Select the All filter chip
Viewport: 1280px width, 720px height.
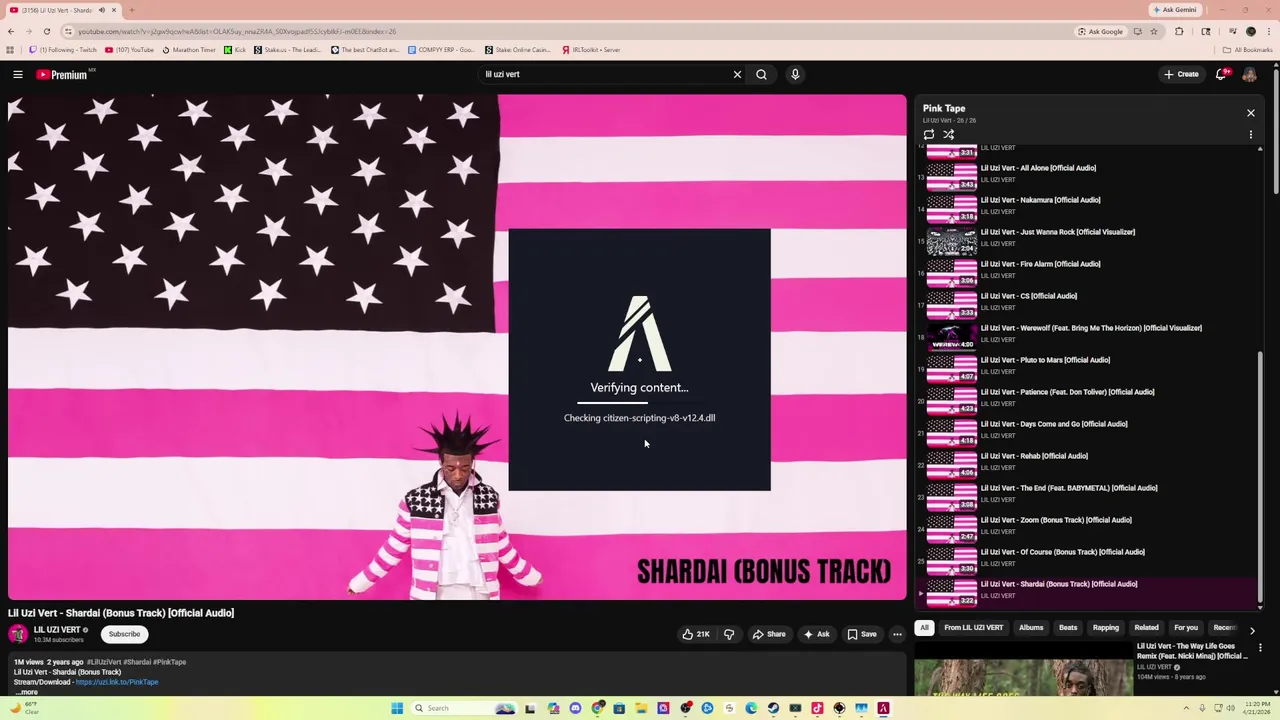coord(924,628)
